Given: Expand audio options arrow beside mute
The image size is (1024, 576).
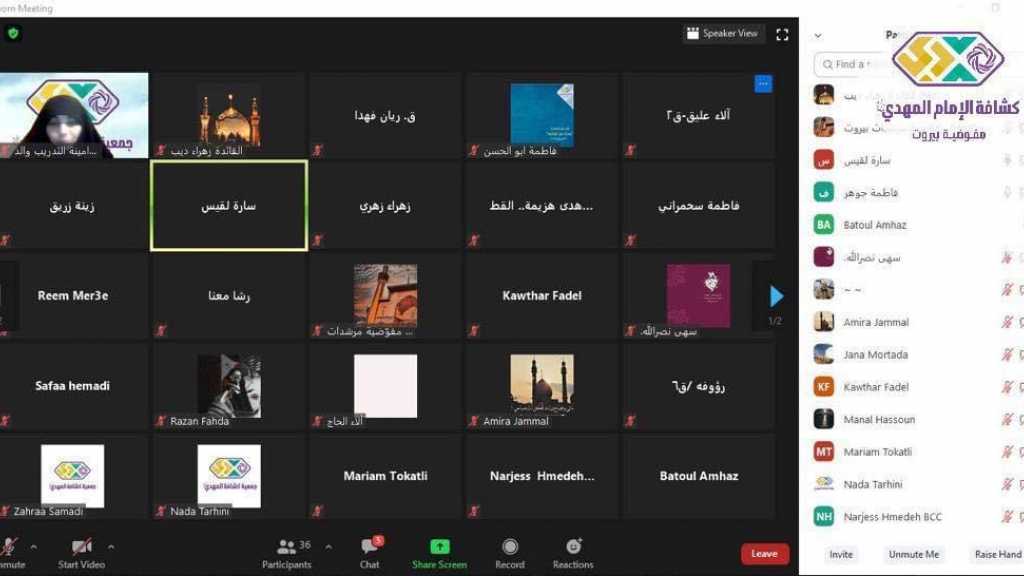Looking at the screenshot, I should point(34,547).
